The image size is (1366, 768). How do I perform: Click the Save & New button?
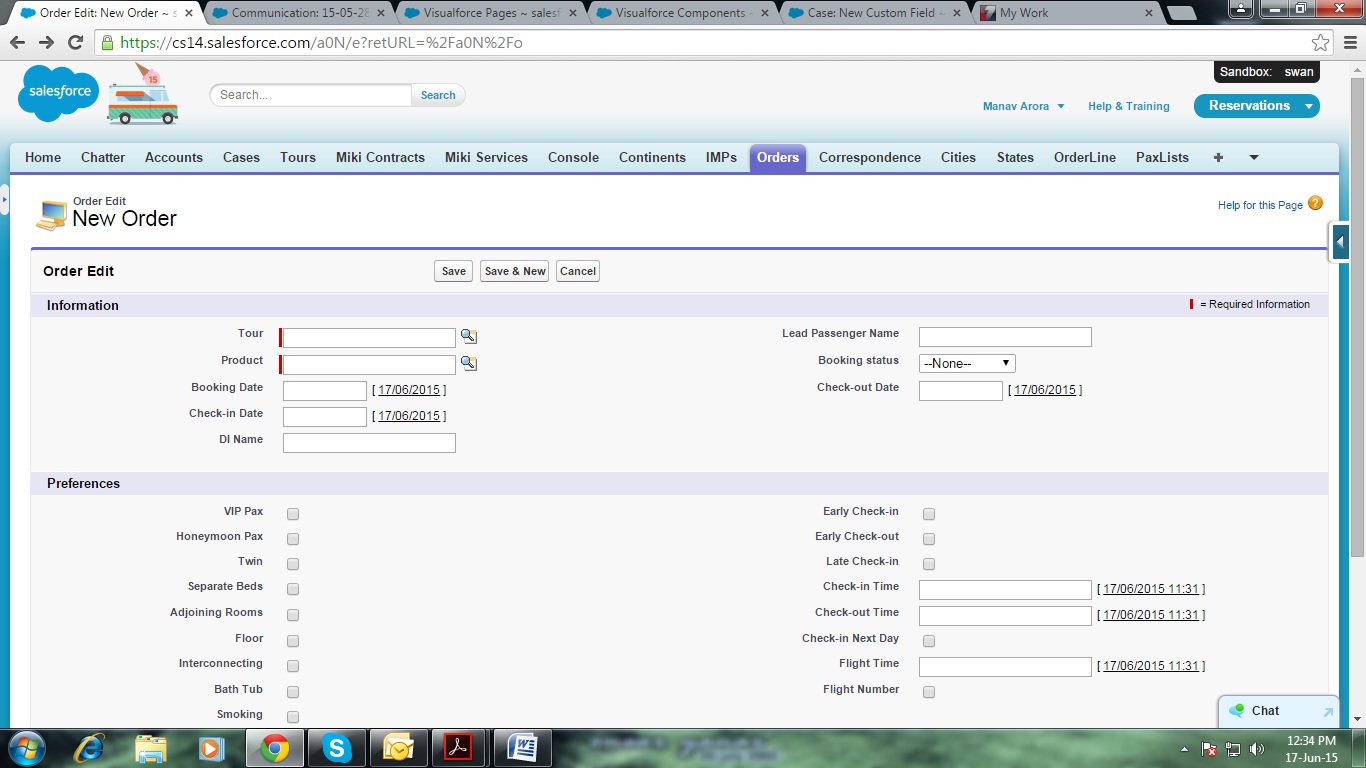pyautogui.click(x=515, y=271)
